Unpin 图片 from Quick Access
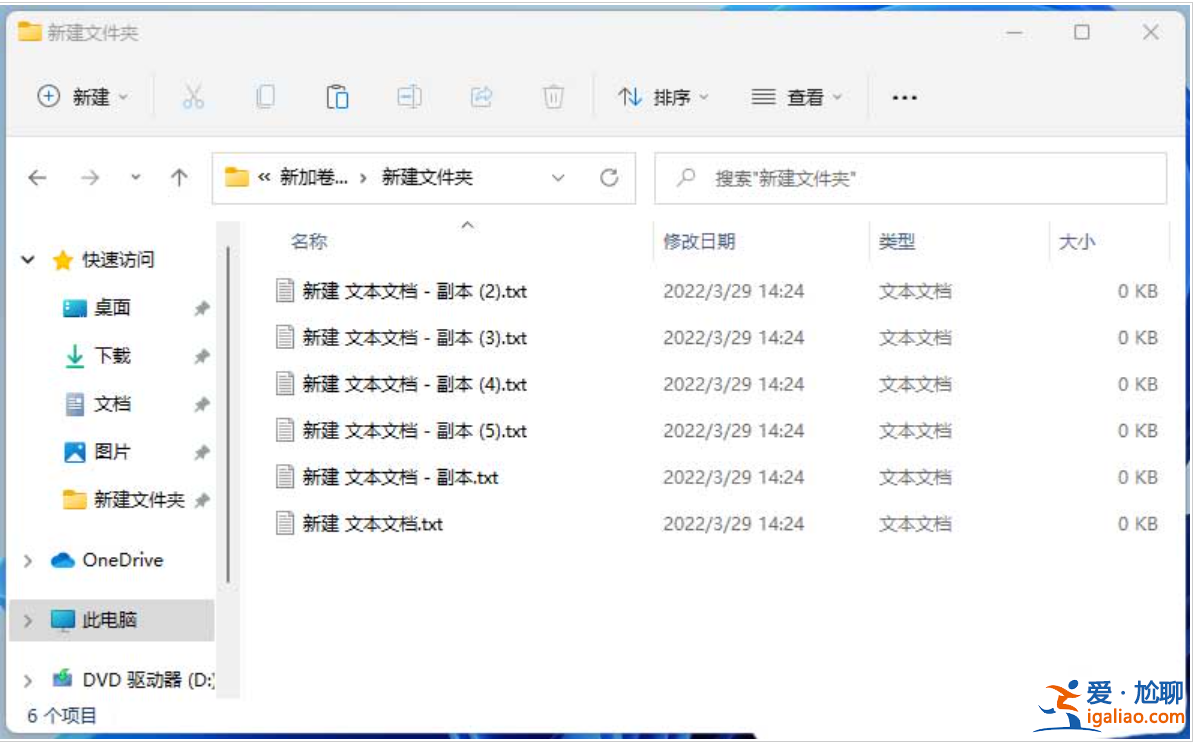The width and height of the screenshot is (1197, 744). [200, 451]
